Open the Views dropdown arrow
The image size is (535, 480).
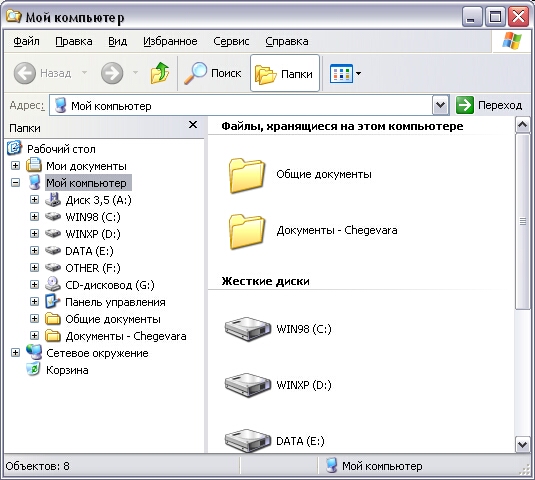tap(358, 73)
